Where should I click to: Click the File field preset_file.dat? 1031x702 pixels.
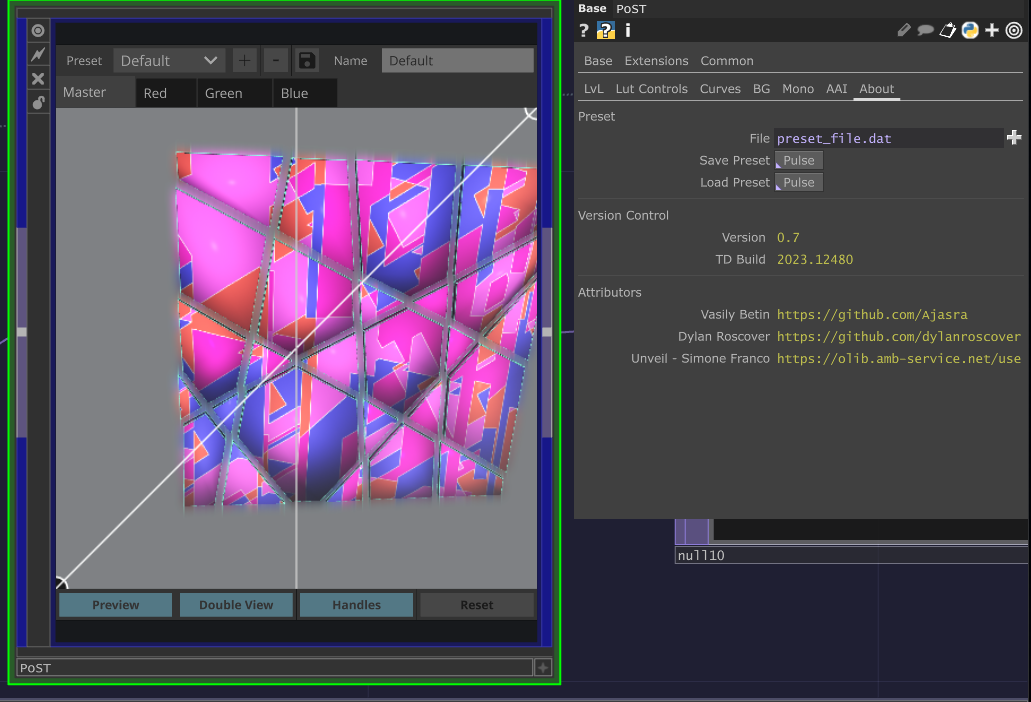(888, 138)
